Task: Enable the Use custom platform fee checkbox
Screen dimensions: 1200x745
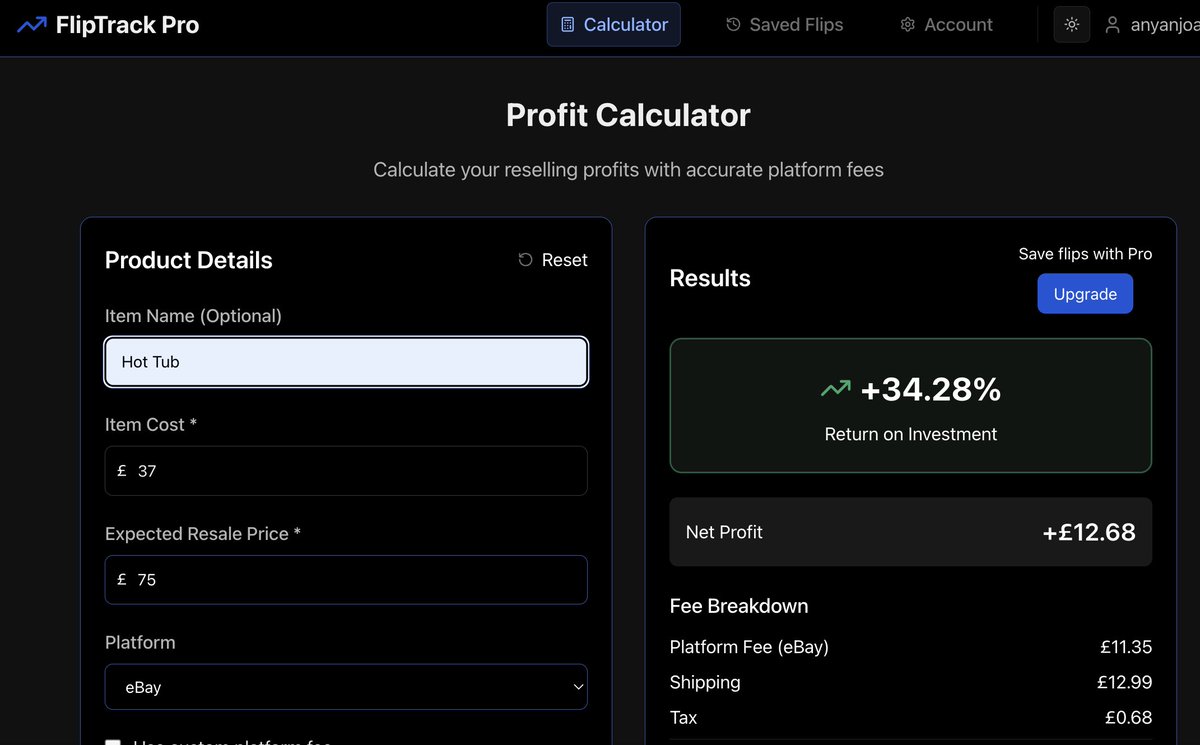Action: tap(113, 742)
